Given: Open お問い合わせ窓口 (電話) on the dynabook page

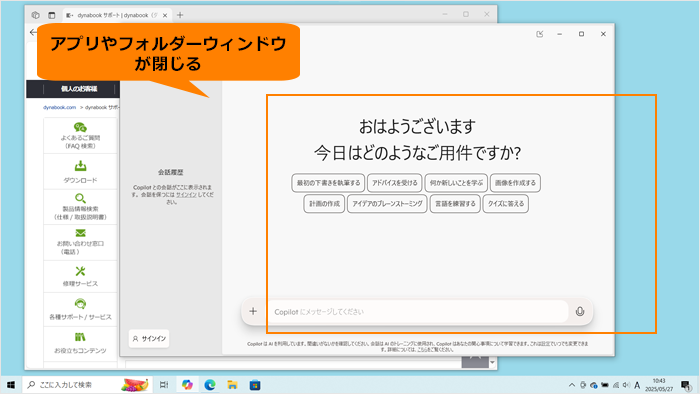Looking at the screenshot, I should click(x=80, y=242).
